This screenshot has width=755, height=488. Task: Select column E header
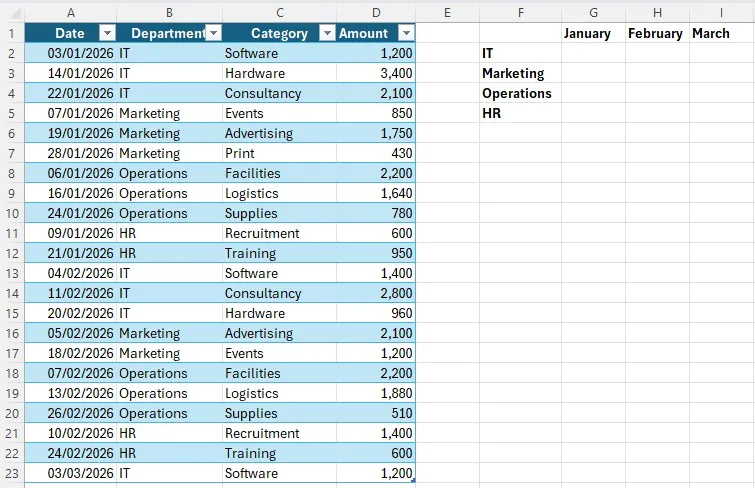[447, 13]
